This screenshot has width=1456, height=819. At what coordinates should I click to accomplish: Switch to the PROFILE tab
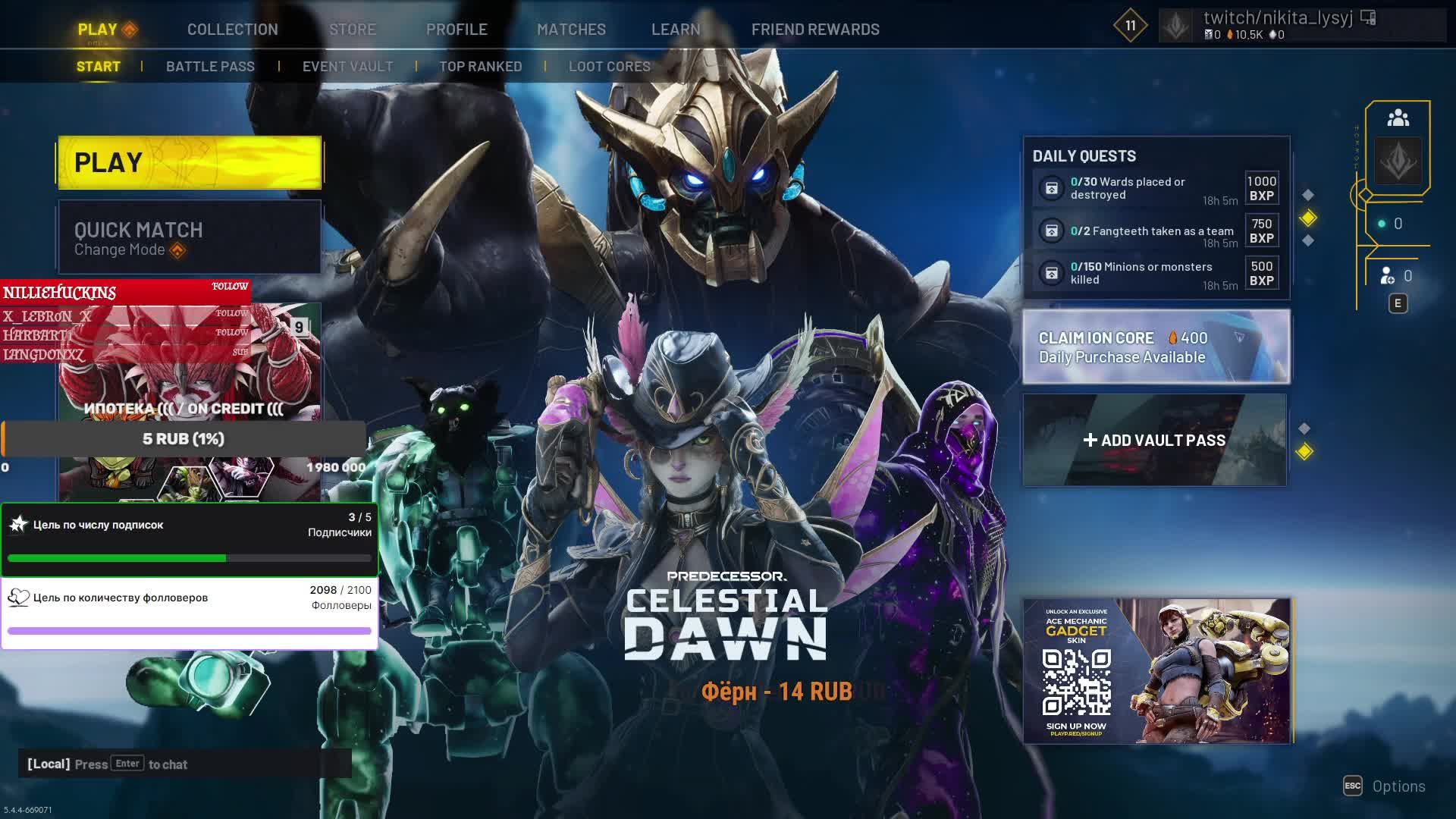click(x=457, y=30)
